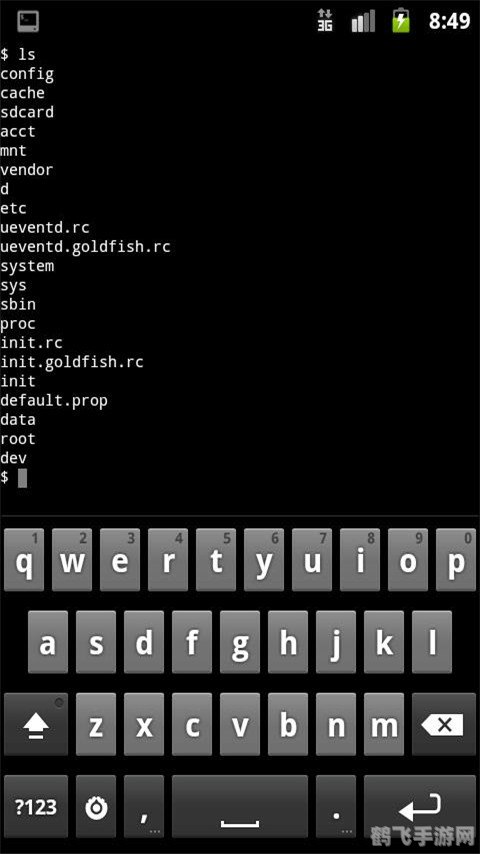This screenshot has height=854, width=480.
Task: Tap the comma key
Action: coord(144,806)
